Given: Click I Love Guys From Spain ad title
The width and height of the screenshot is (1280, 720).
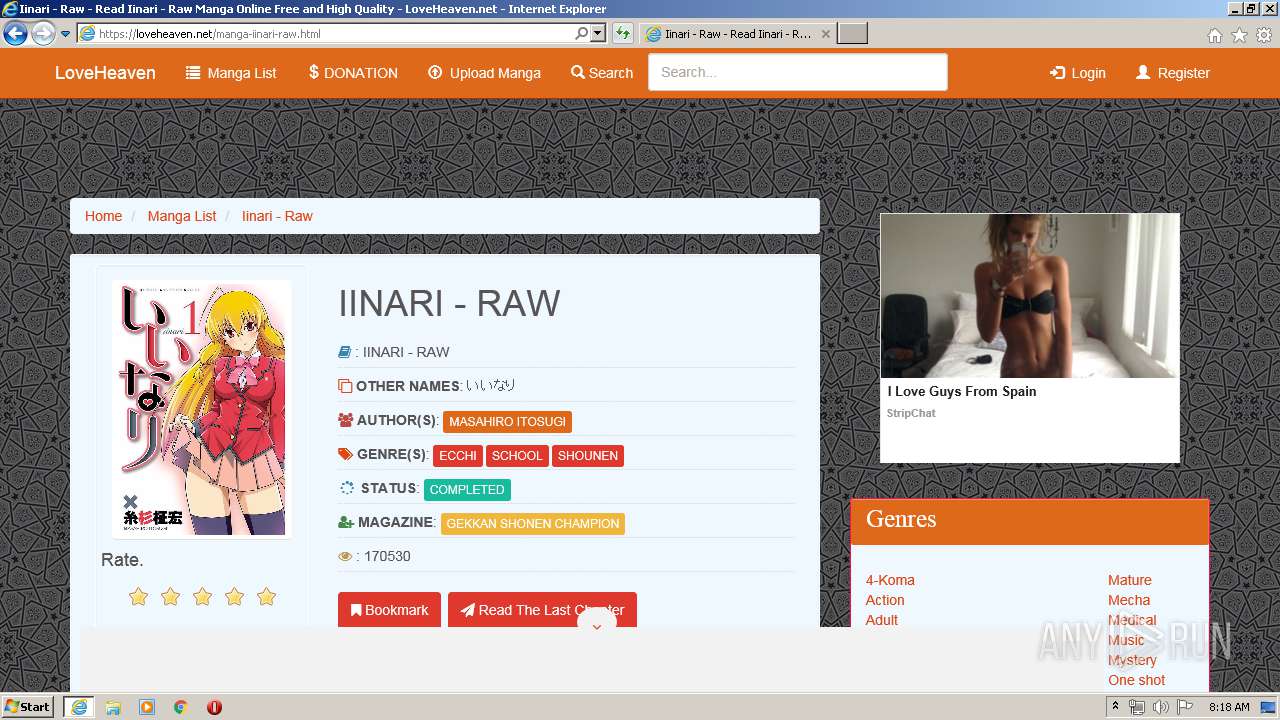Looking at the screenshot, I should [962, 391].
